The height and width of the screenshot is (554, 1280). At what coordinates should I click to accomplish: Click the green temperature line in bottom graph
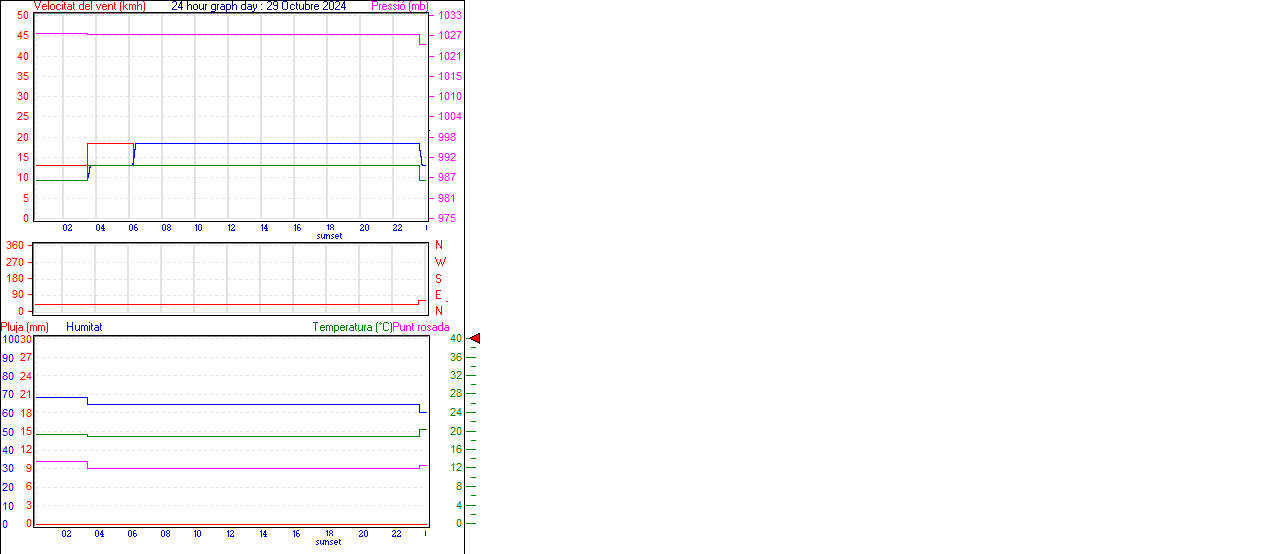click(250, 436)
